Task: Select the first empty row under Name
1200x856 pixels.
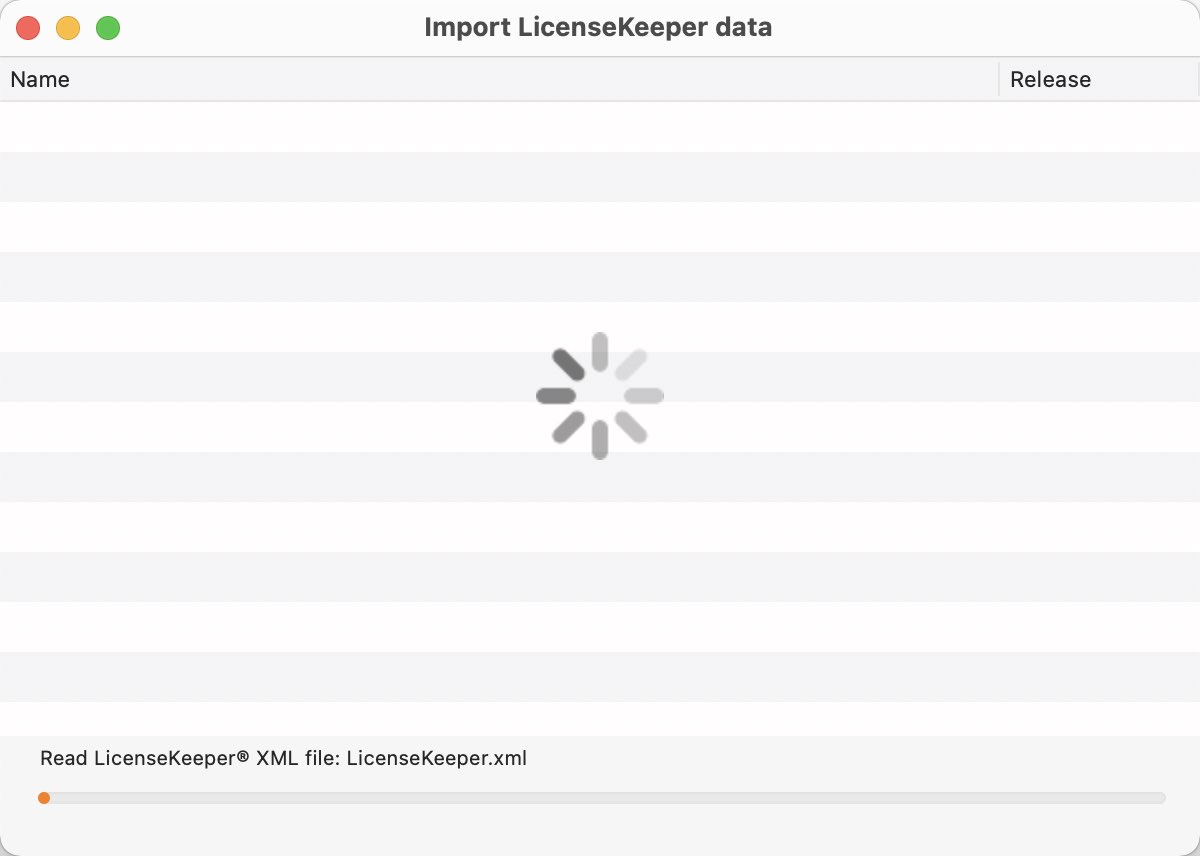Action: click(499, 127)
